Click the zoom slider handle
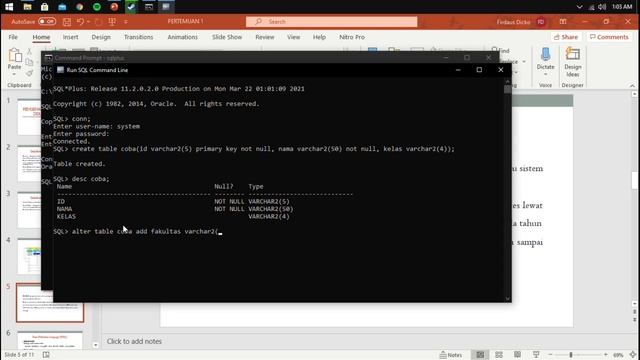The width and height of the screenshot is (640, 360). pyautogui.click(x=571, y=355)
